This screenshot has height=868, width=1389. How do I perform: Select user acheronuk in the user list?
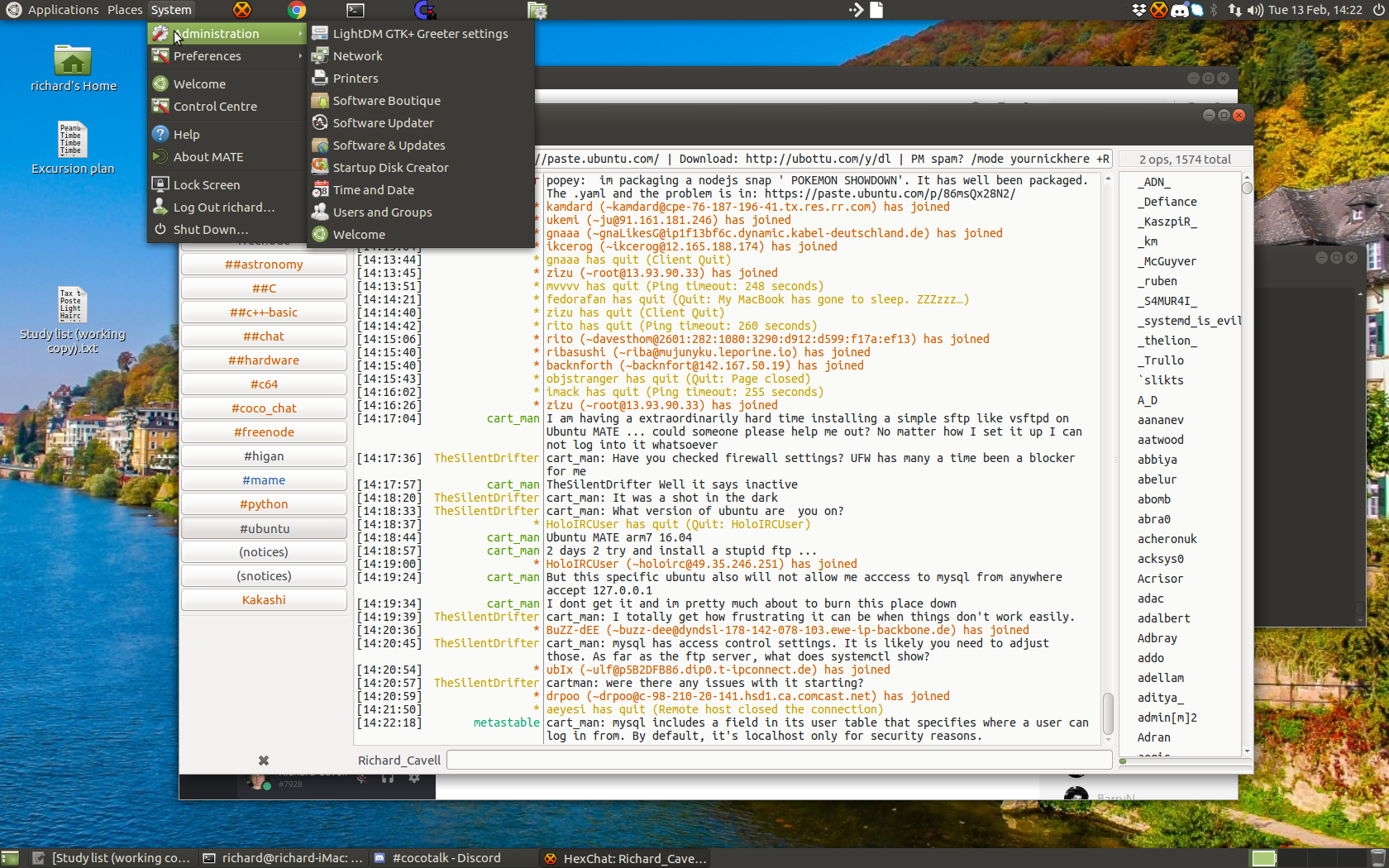[x=1167, y=539]
